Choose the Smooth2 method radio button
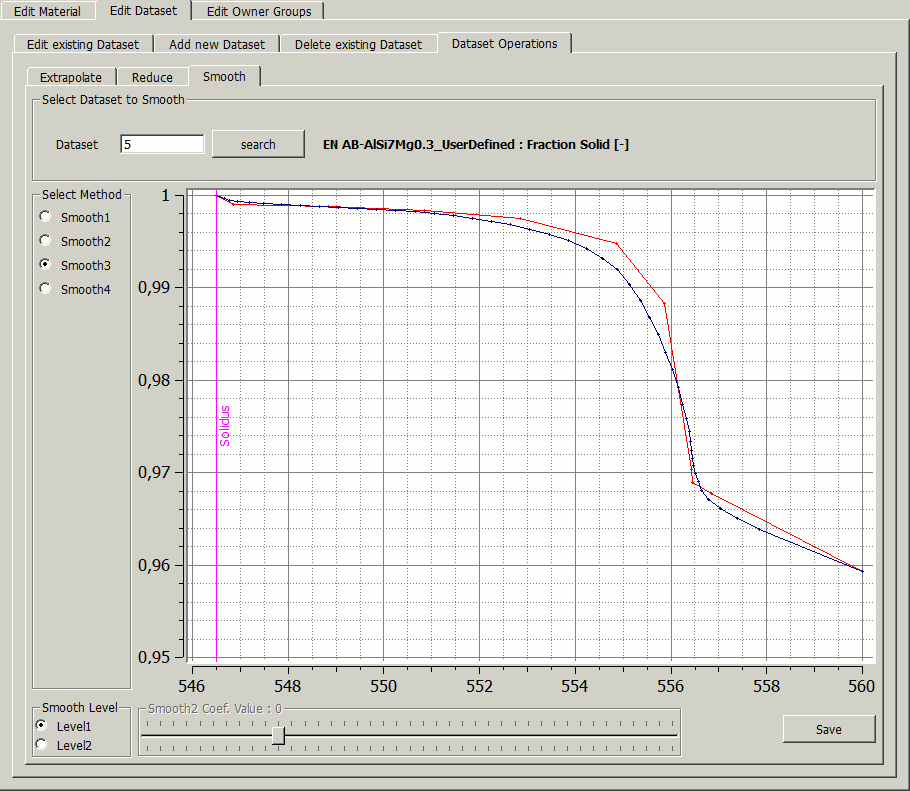910x791 pixels. point(44,241)
